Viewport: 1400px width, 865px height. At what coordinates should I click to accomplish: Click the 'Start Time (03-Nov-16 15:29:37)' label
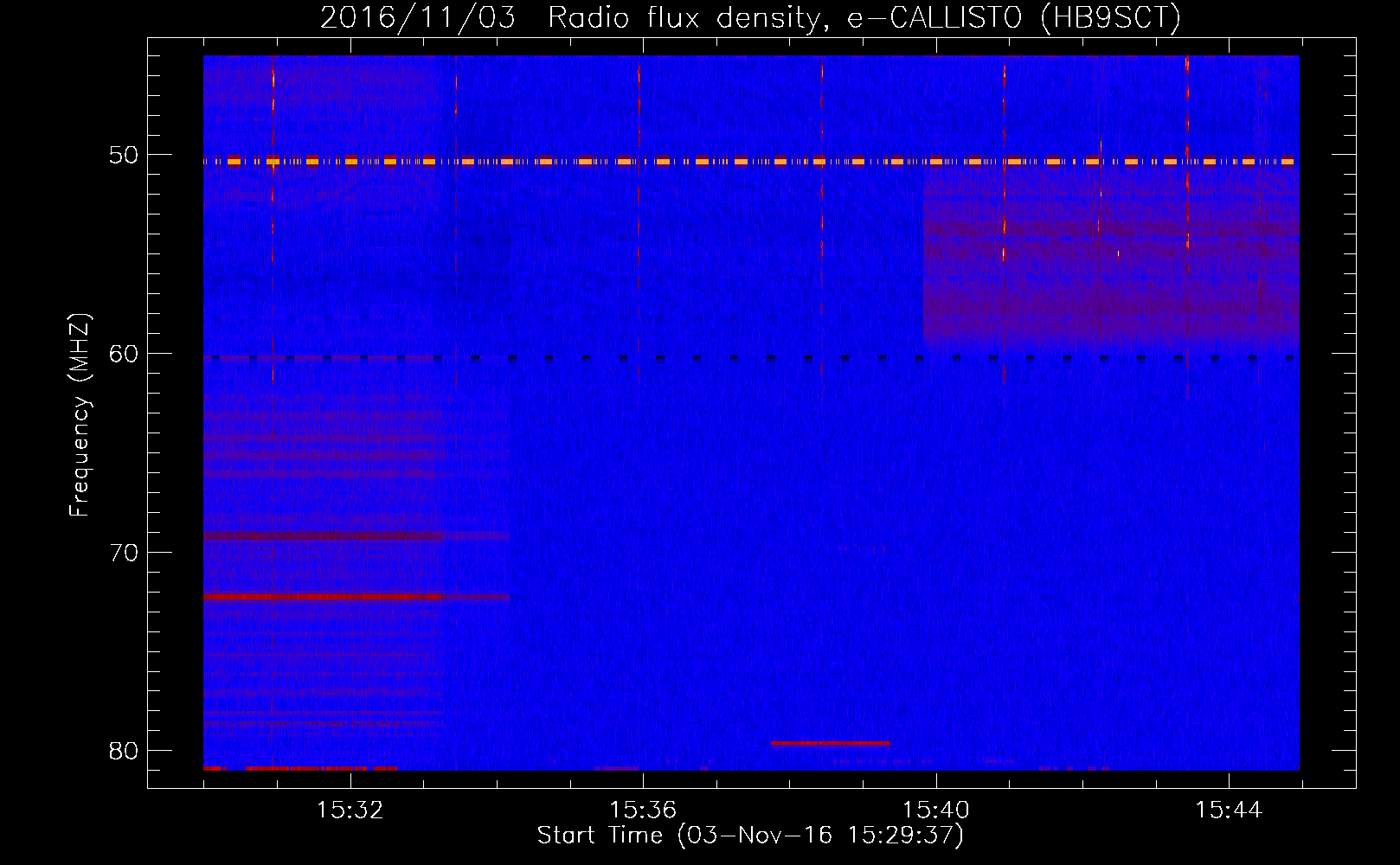coord(750,836)
